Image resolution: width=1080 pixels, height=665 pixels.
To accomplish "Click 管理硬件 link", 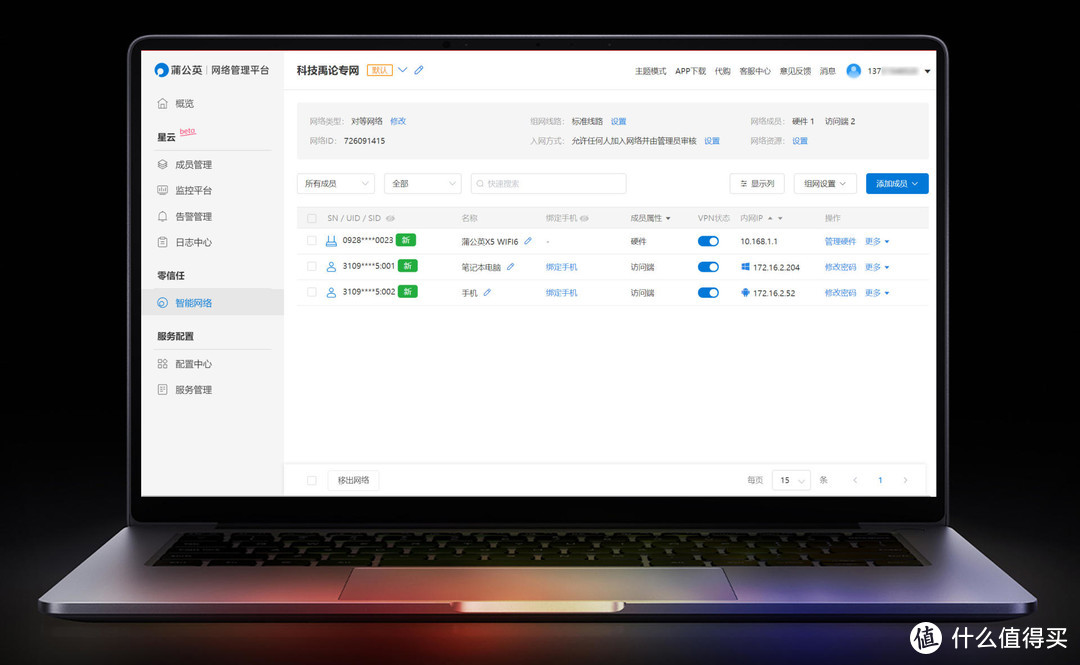I will 840,241.
